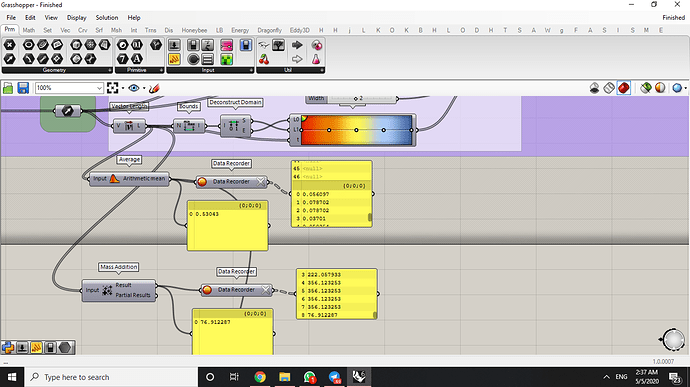The width and height of the screenshot is (690, 387).
Task: Choose the pink flask Util icon
Action: [x=316, y=59]
